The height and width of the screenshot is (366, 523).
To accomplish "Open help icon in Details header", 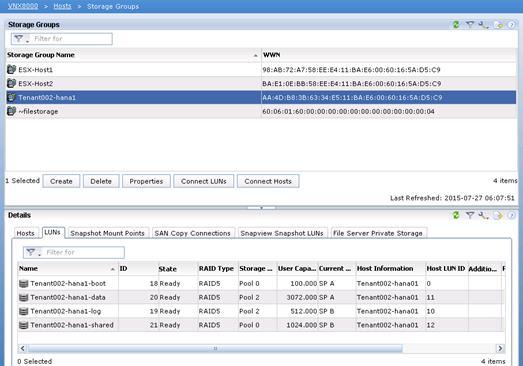I will (511, 216).
